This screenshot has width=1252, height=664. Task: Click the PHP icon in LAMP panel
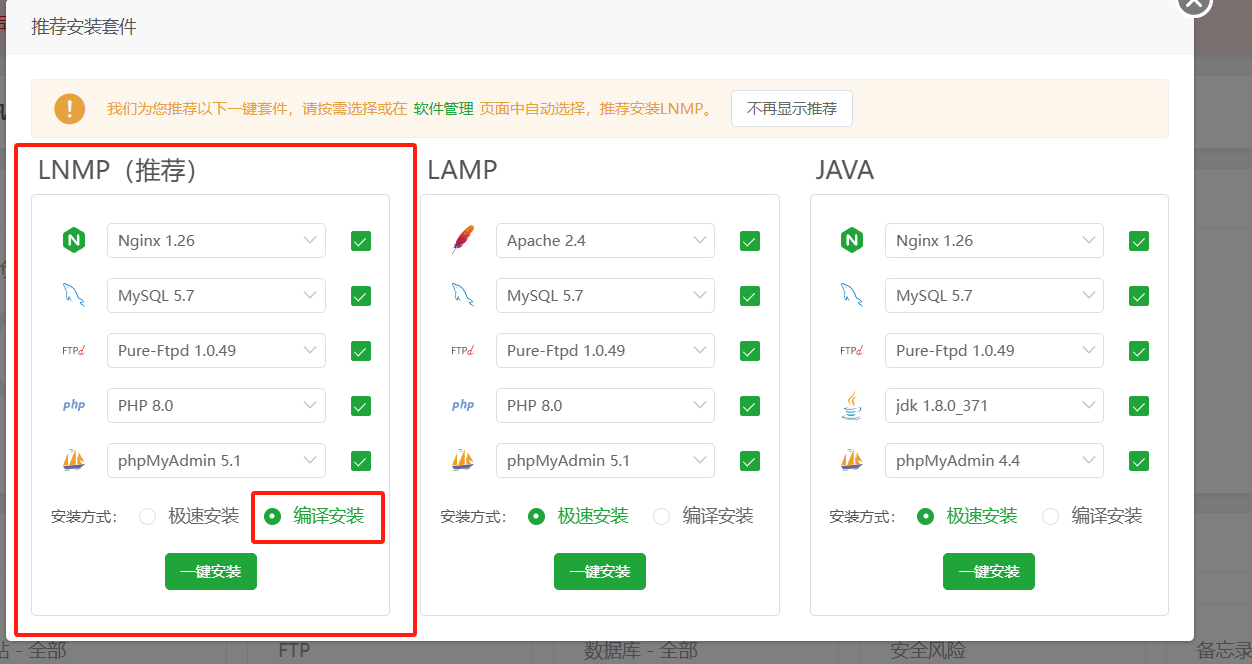(462, 406)
